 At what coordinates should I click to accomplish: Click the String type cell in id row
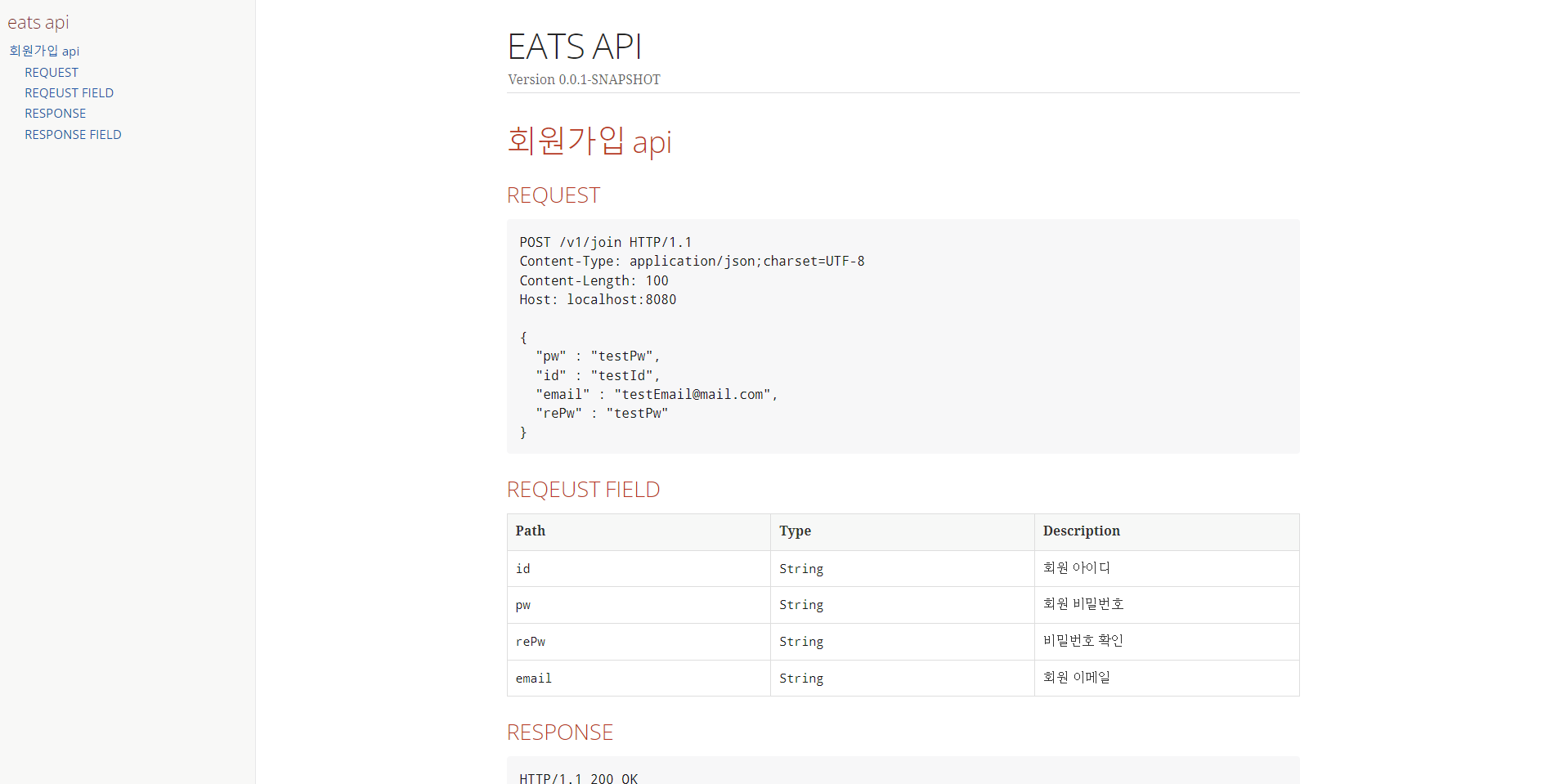tap(903, 569)
